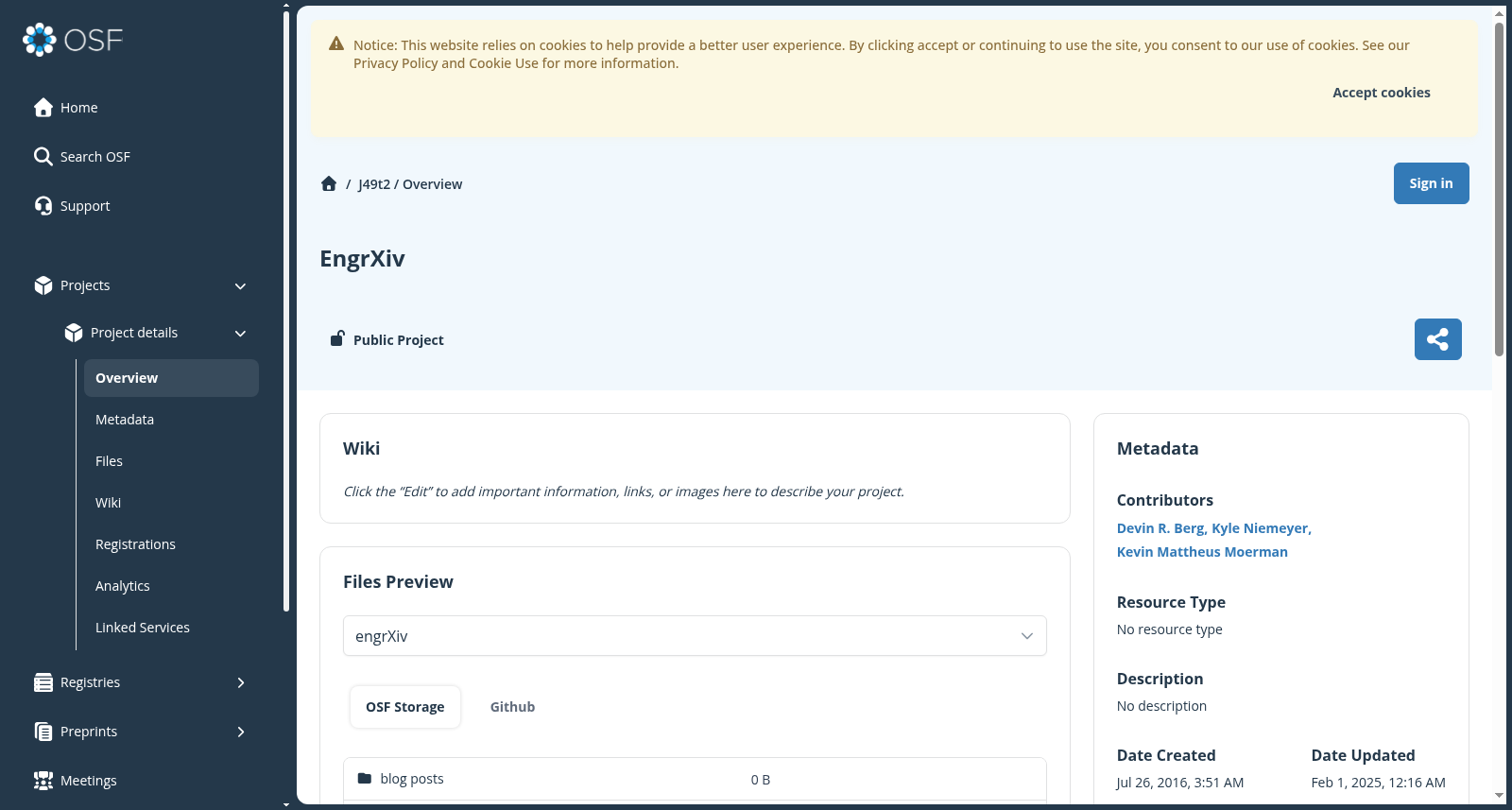Click the blog posts folder icon

point(365,779)
